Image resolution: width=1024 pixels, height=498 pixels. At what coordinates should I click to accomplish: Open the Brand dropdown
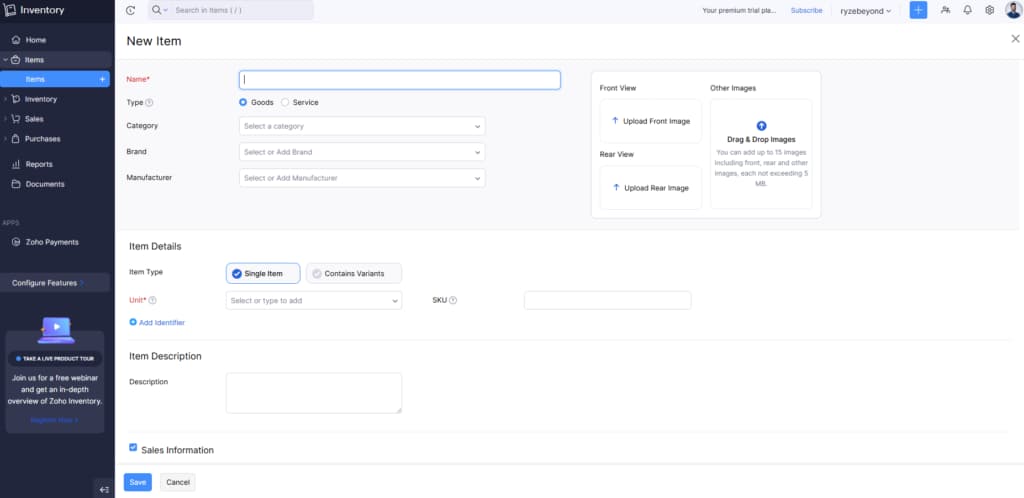pos(362,152)
